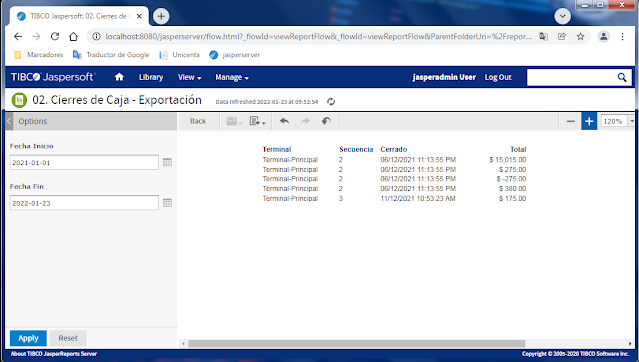Click the Cerrado column header
This screenshot has width=639, height=362.
pos(394,149)
